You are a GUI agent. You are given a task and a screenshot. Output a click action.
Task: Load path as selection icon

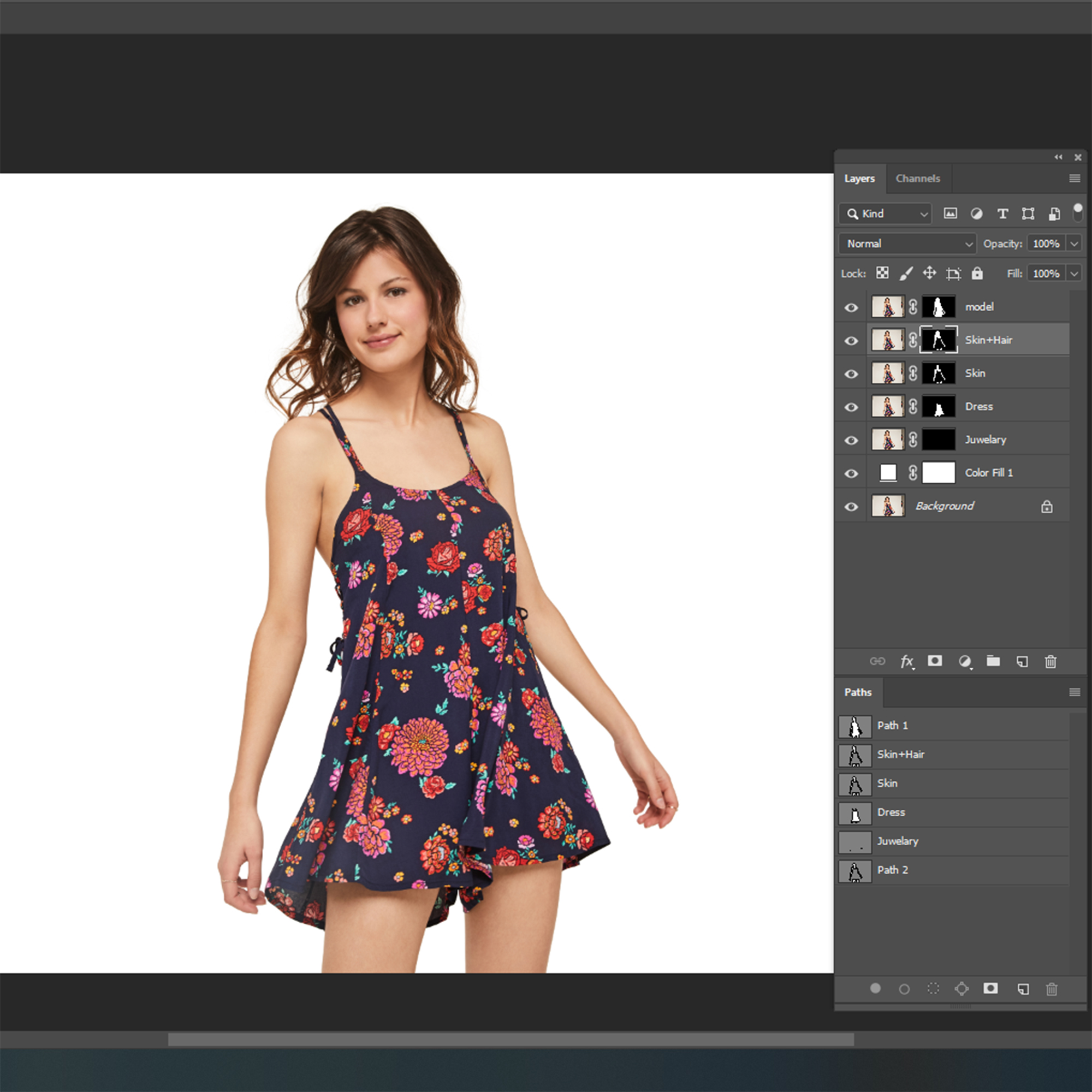tap(933, 989)
